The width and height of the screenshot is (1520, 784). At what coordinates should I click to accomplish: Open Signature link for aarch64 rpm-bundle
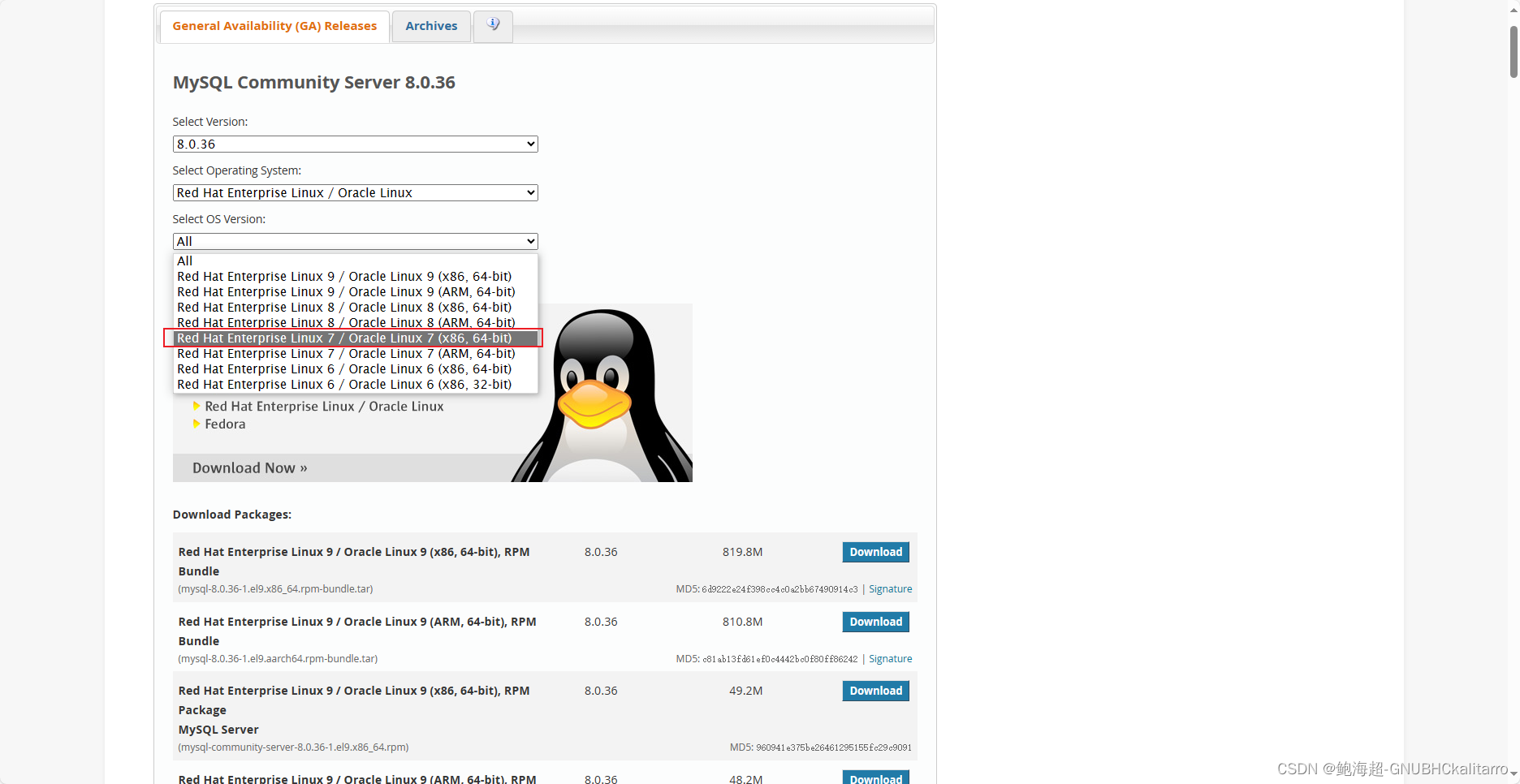(x=890, y=659)
